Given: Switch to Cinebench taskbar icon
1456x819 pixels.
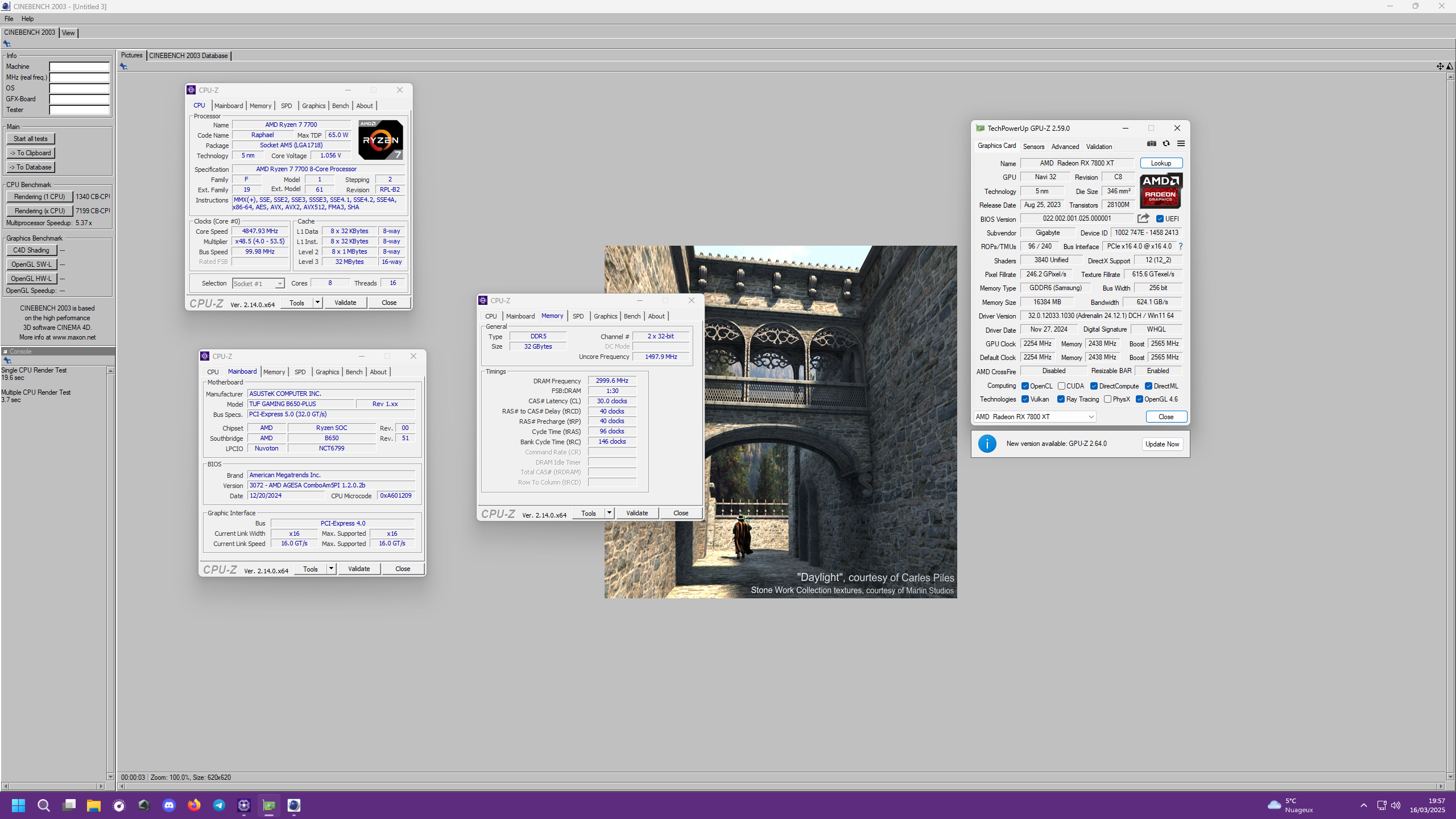Looking at the screenshot, I should 294,805.
